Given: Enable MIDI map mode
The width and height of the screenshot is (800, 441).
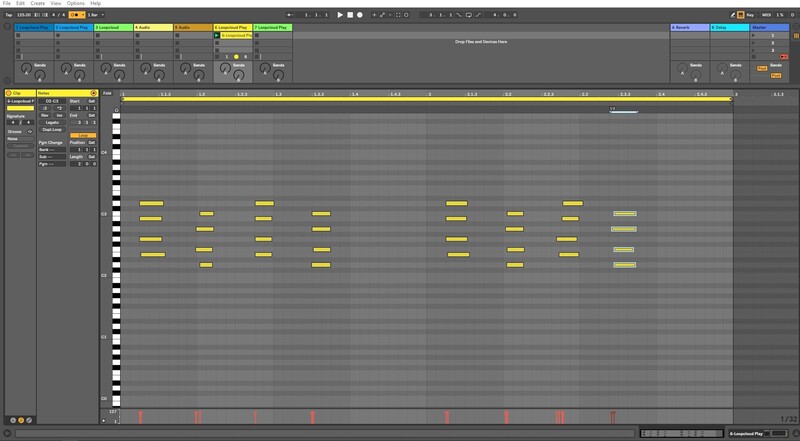Looking at the screenshot, I should point(766,15).
